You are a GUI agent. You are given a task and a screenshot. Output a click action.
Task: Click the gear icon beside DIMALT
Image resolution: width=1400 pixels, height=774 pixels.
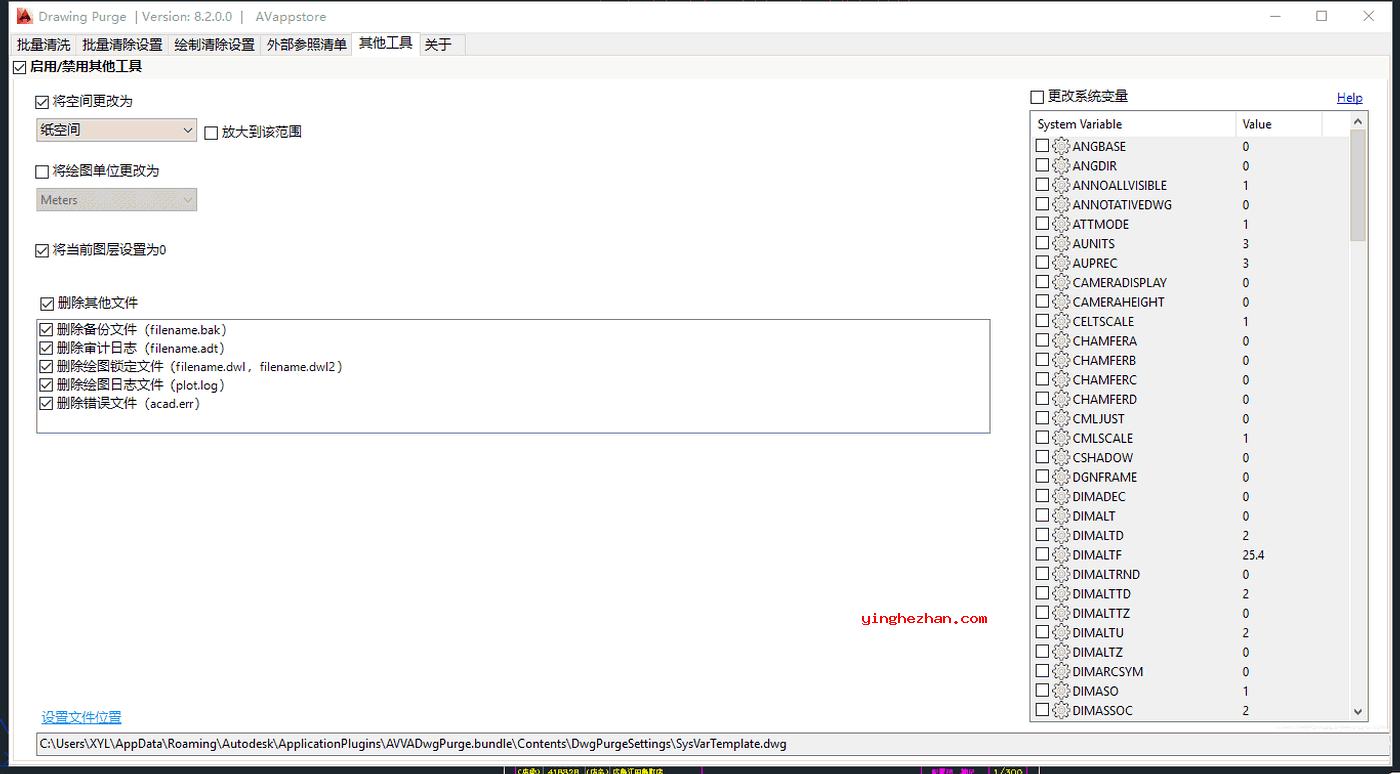click(x=1061, y=516)
